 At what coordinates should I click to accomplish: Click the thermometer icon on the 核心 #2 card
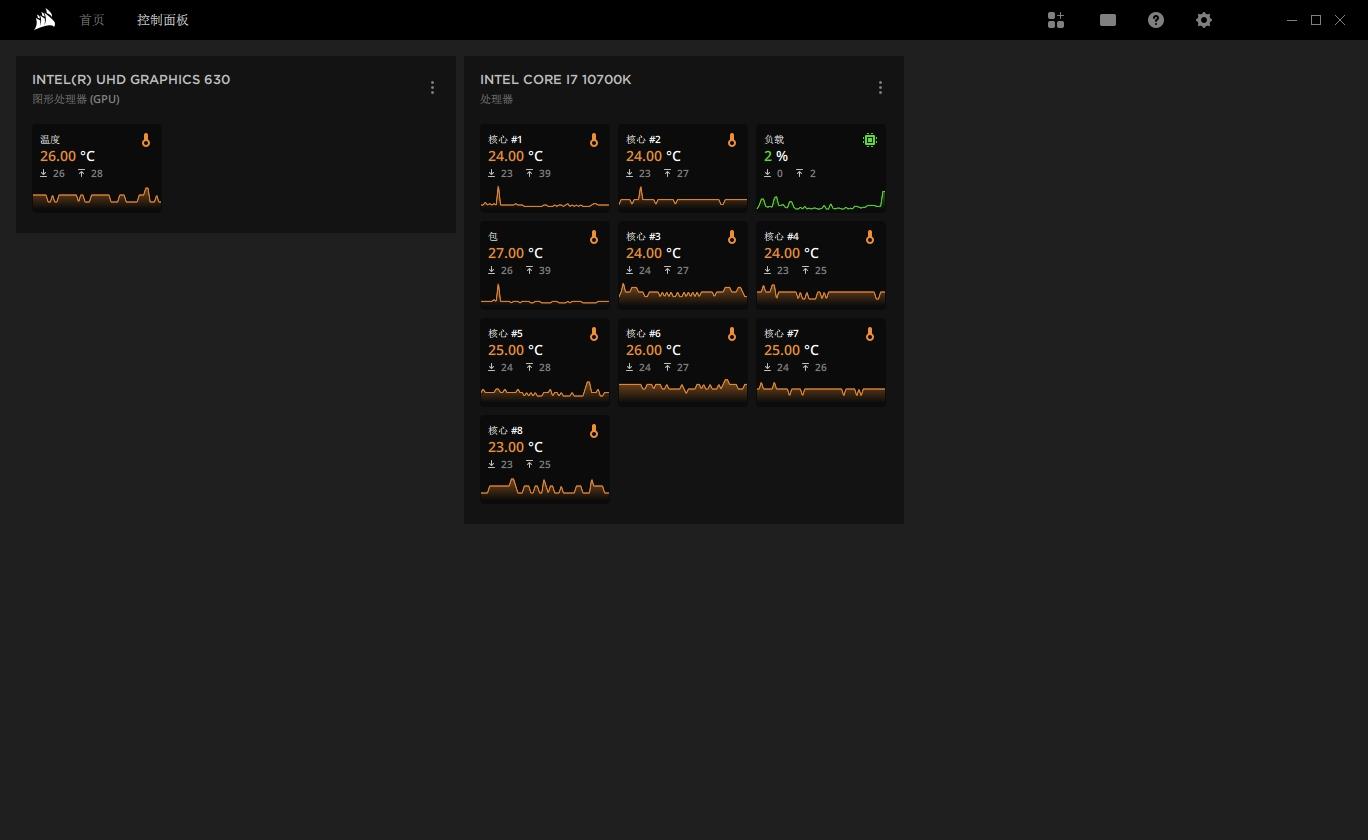[732, 140]
